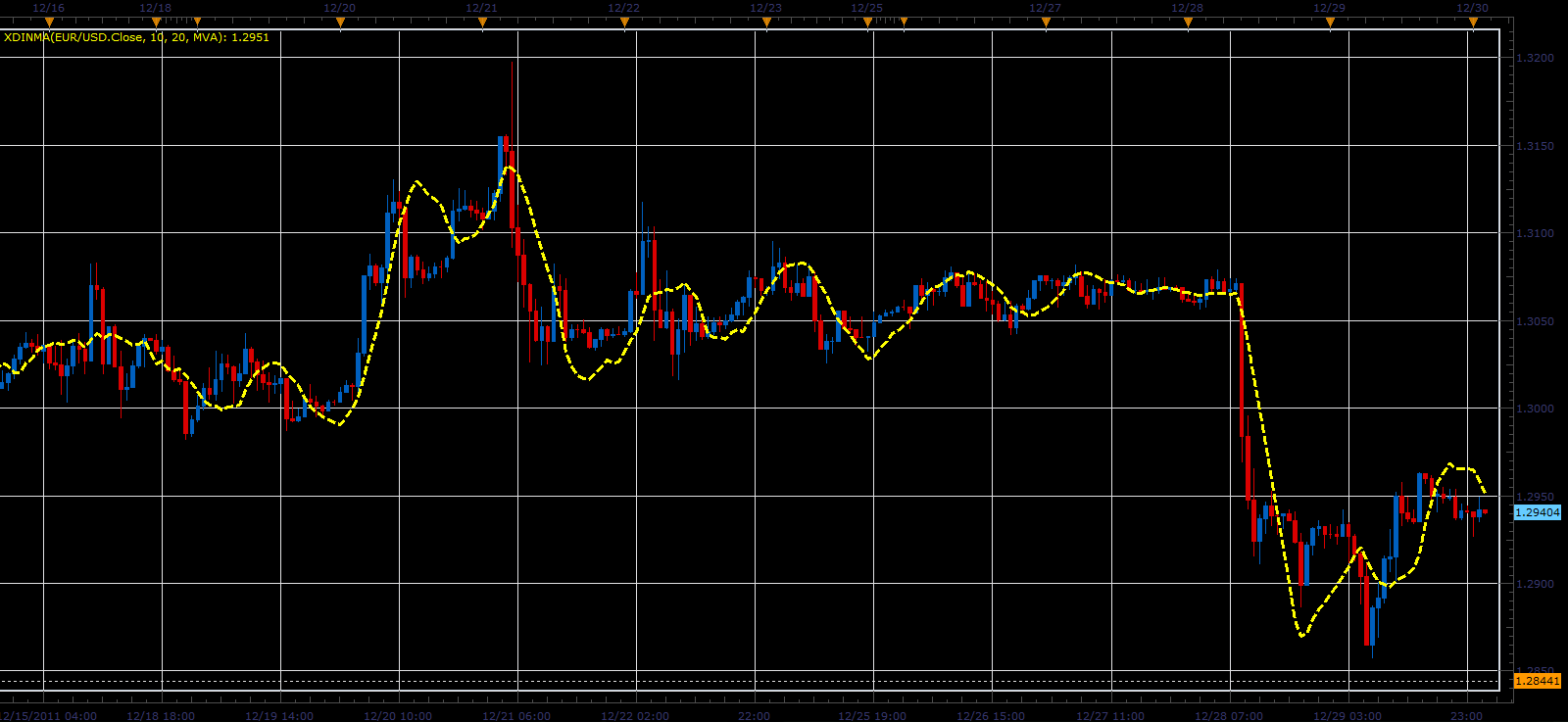Viewport: 1568px width, 722px height.
Task: Click the 12/15/2011 04:00 time axis label
Action: coord(49,716)
